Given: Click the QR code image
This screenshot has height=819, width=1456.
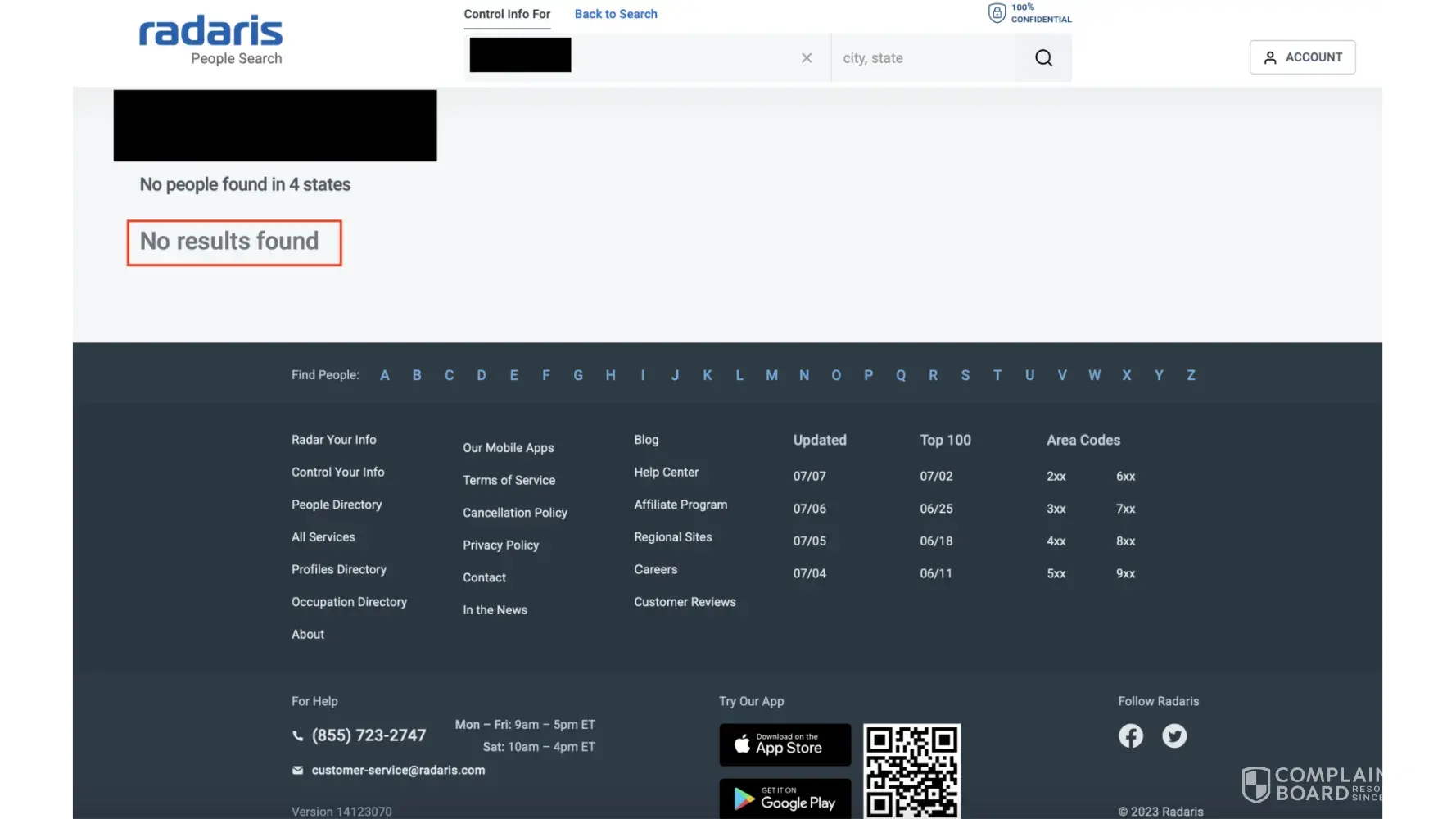Looking at the screenshot, I should [x=911, y=771].
